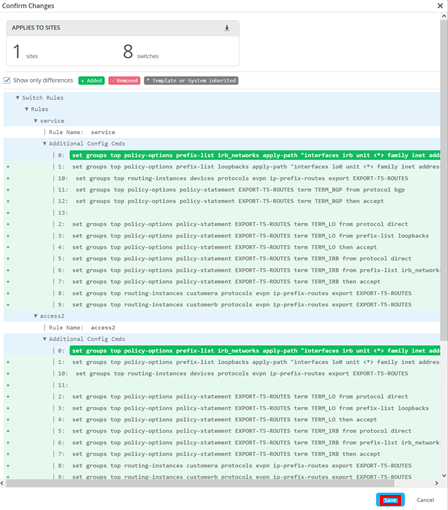Select service line 4 TERM_LO then accept
Image resolution: width=448 pixels, height=510 pixels.
tap(224, 247)
